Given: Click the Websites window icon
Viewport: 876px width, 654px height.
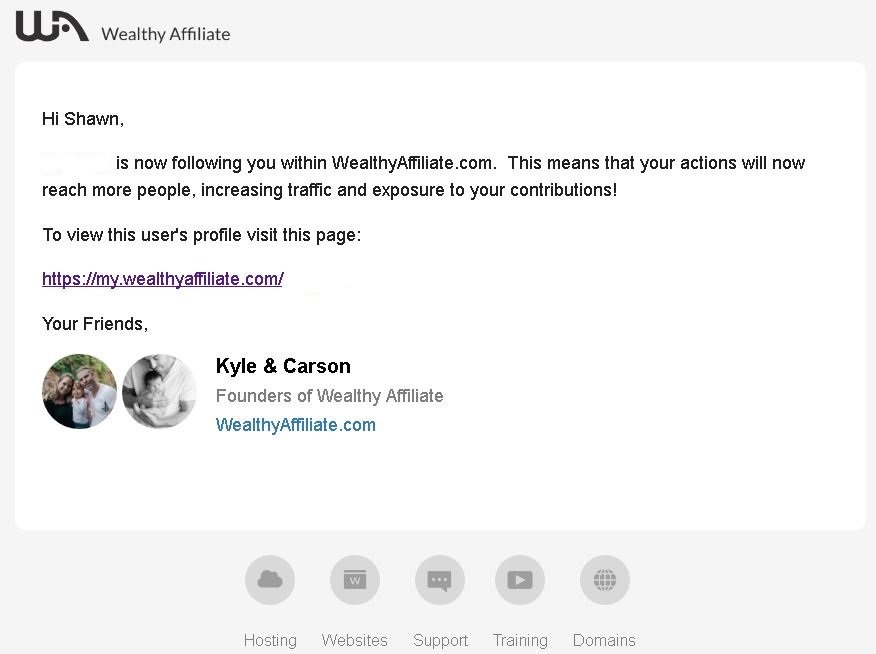Looking at the screenshot, I should pos(355,580).
